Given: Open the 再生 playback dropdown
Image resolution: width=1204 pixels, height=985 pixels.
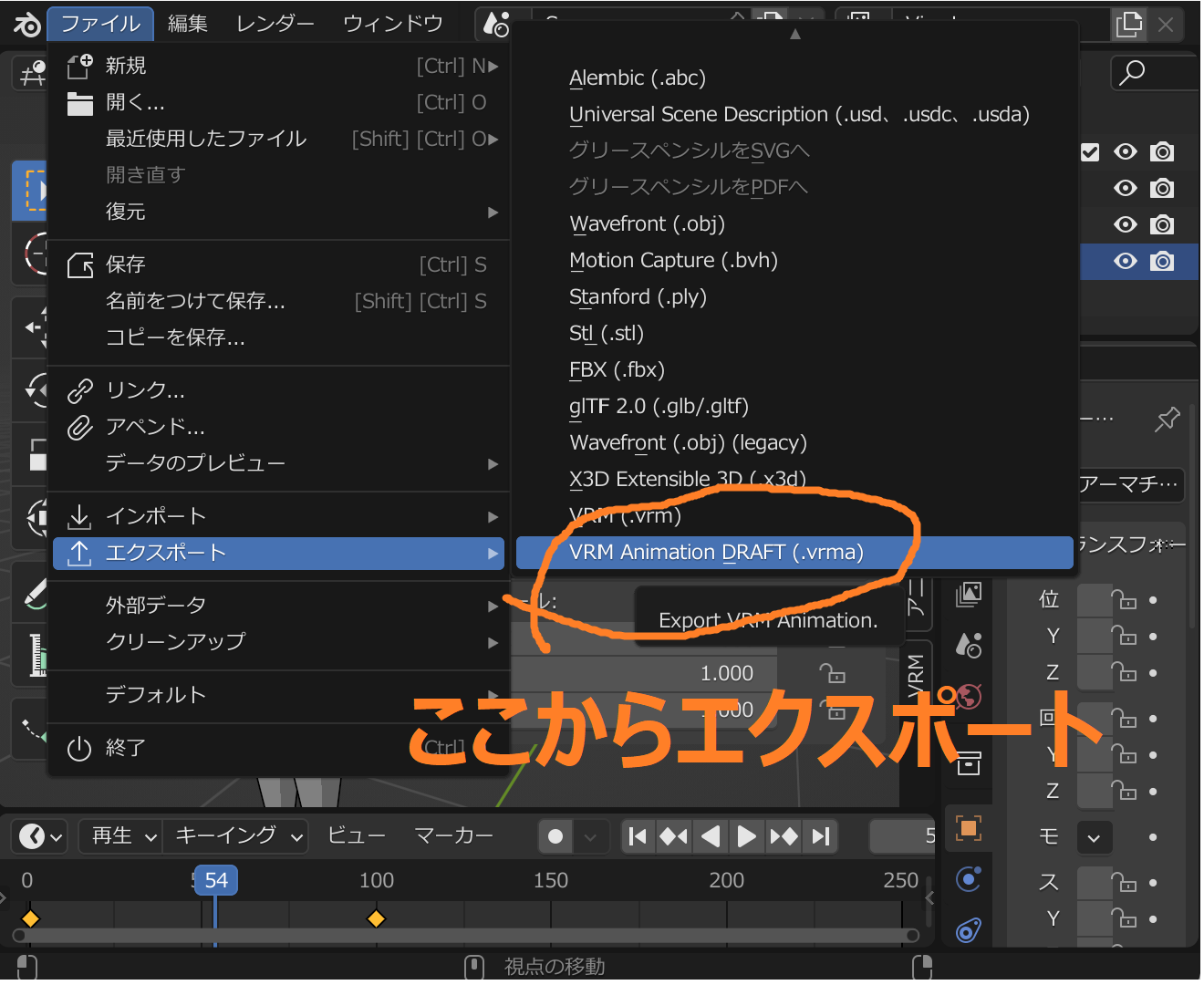Looking at the screenshot, I should 119,836.
